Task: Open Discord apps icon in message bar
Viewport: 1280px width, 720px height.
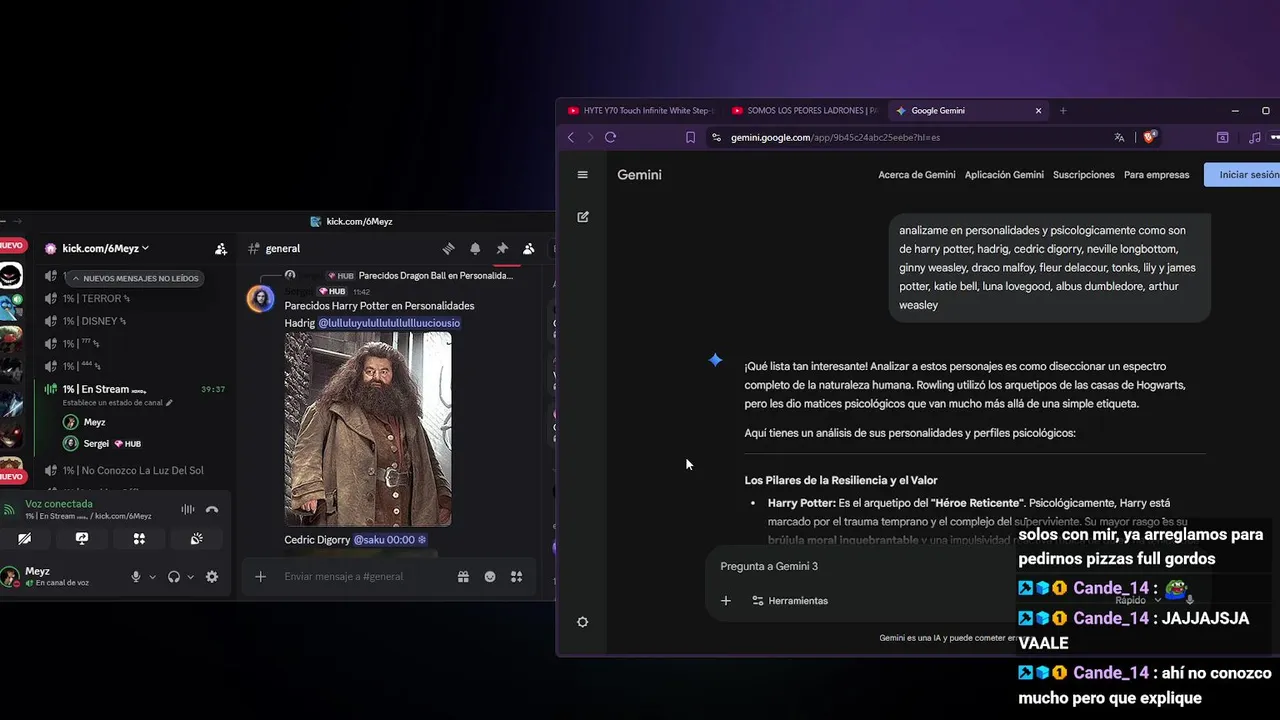Action: [517, 577]
